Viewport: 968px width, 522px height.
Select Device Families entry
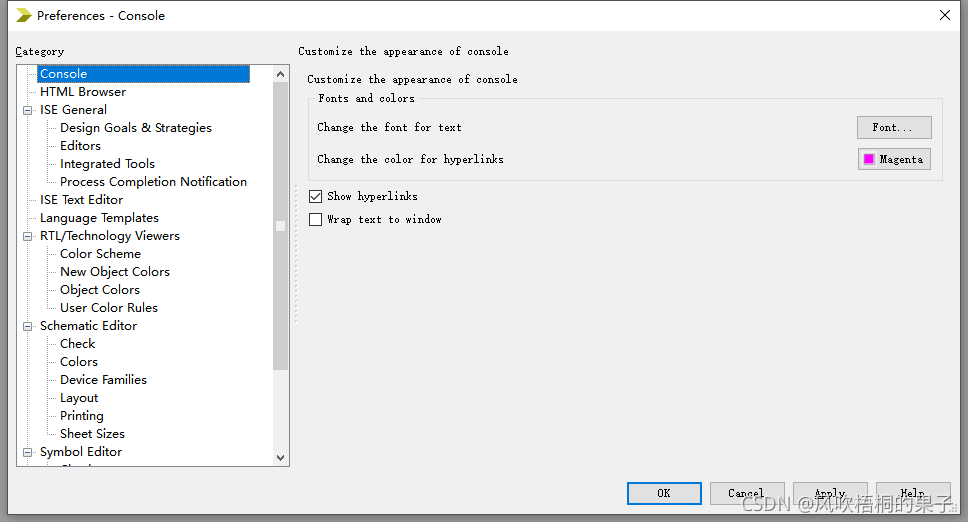pos(103,379)
